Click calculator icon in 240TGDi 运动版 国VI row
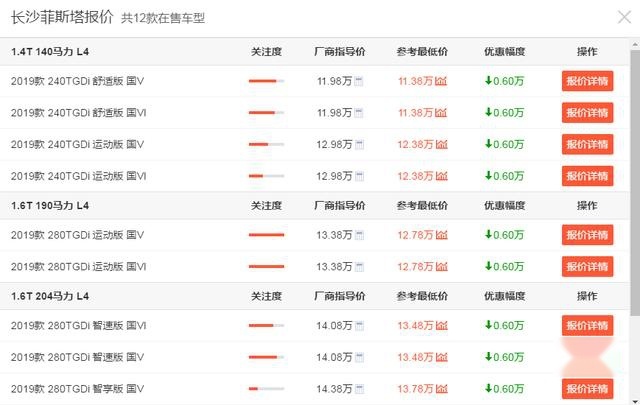Viewport: 640px width, 405px height. click(x=359, y=176)
